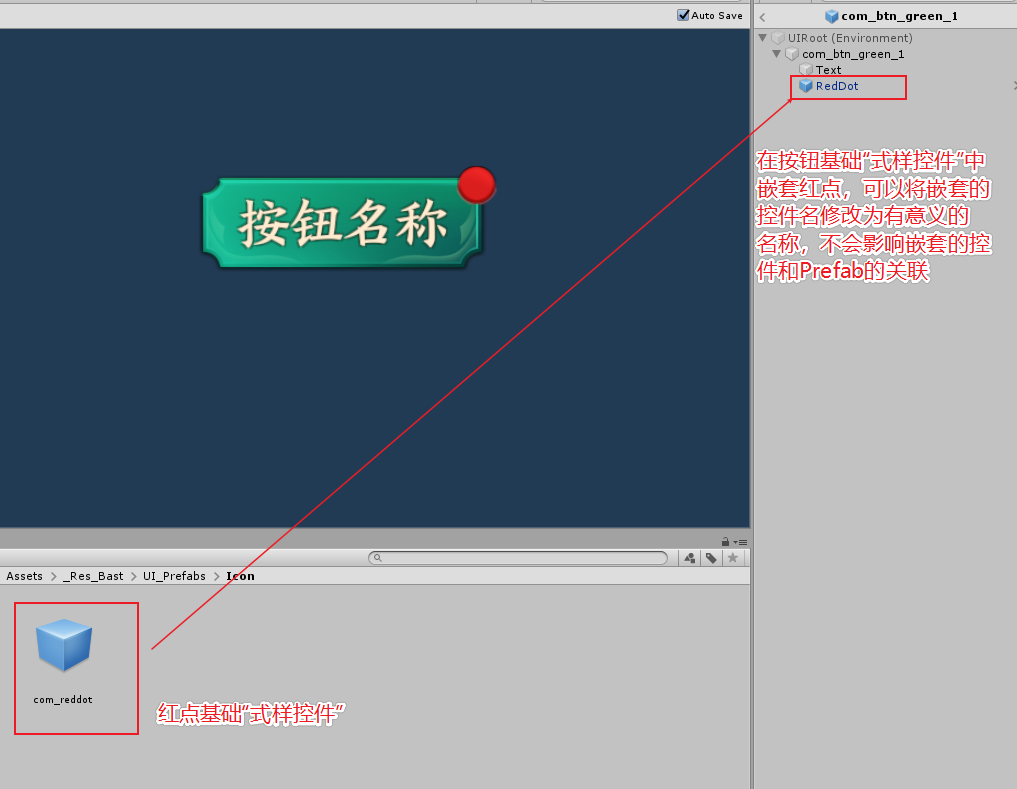Select the Text child object
Viewport: 1017px width, 789px height.
click(828, 69)
